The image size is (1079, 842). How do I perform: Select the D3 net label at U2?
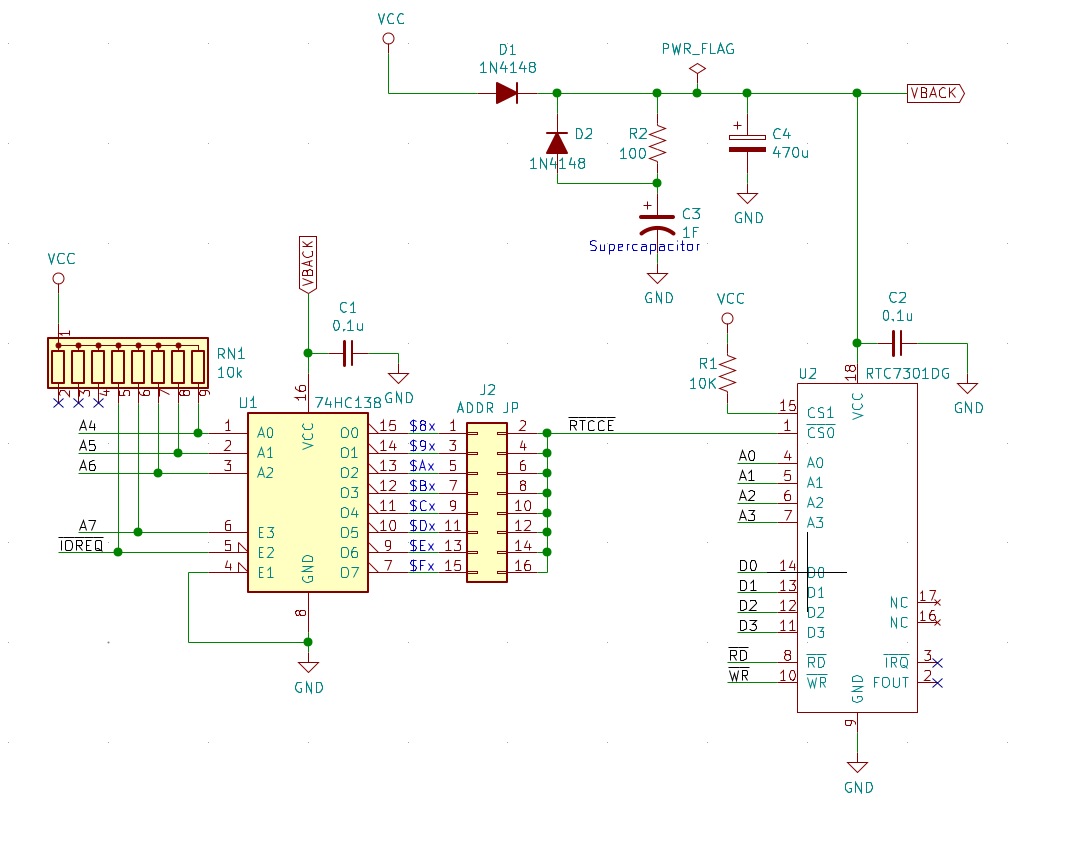[748, 625]
